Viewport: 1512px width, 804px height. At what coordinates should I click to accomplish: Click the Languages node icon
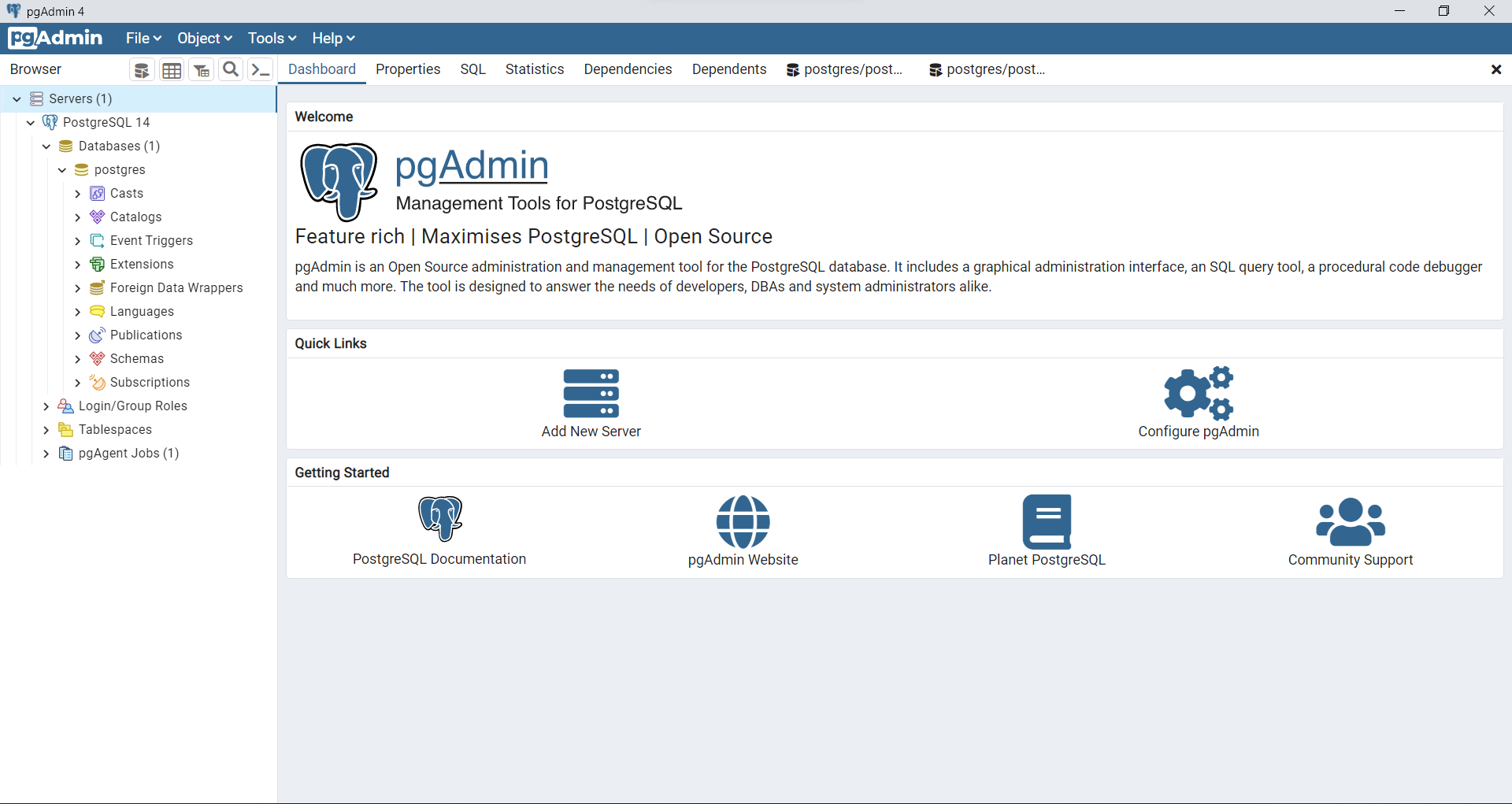coord(98,312)
